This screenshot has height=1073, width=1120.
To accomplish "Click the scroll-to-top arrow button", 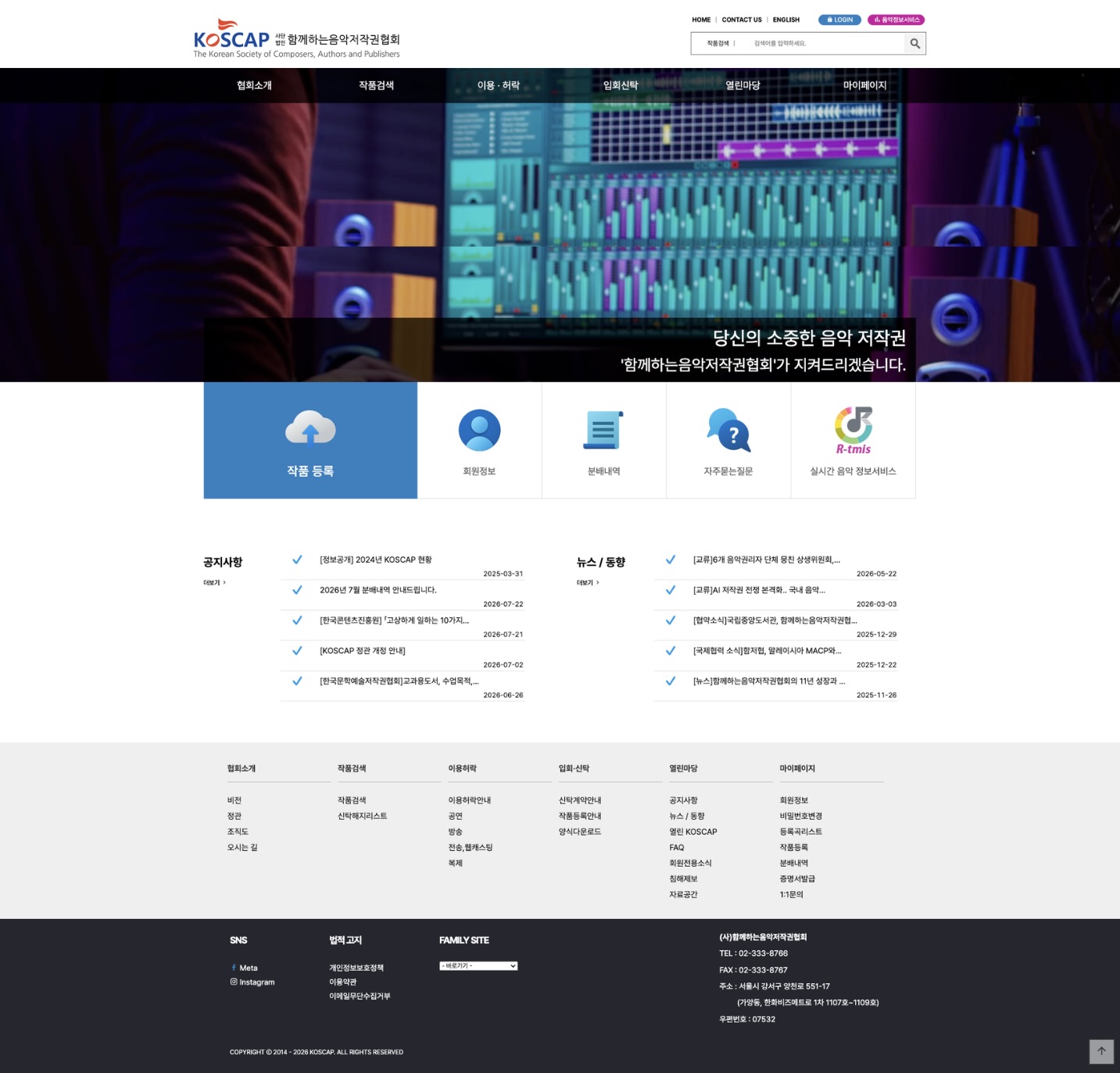I will coord(1101,1051).
